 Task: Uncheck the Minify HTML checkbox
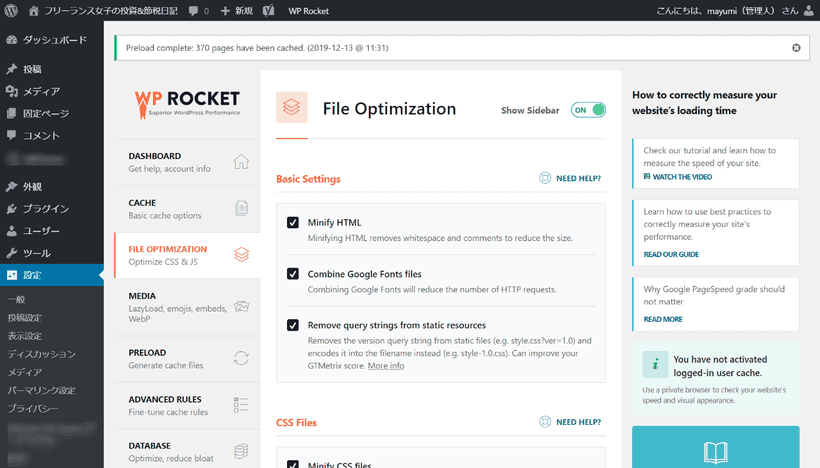[x=293, y=222]
